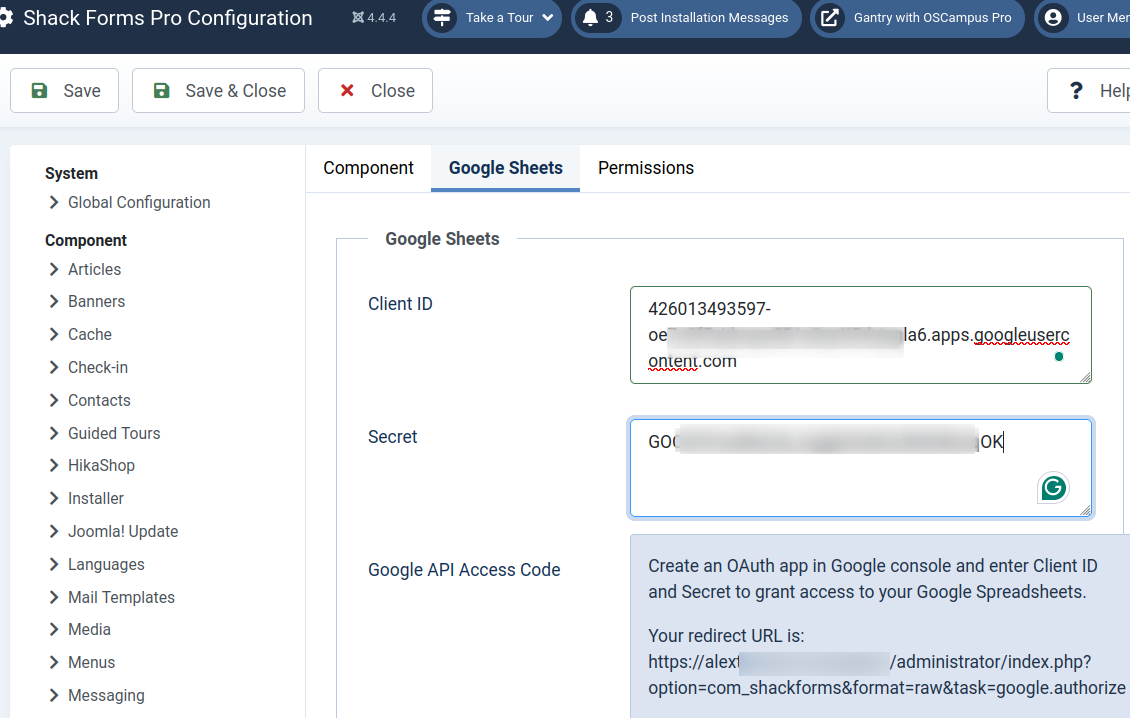This screenshot has width=1130, height=718.
Task: Click Save & Close button
Action: pyautogui.click(x=218, y=91)
